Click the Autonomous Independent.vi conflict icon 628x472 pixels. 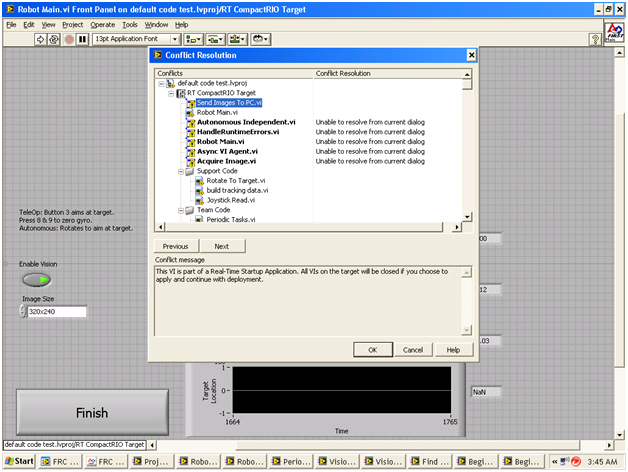[191, 123]
